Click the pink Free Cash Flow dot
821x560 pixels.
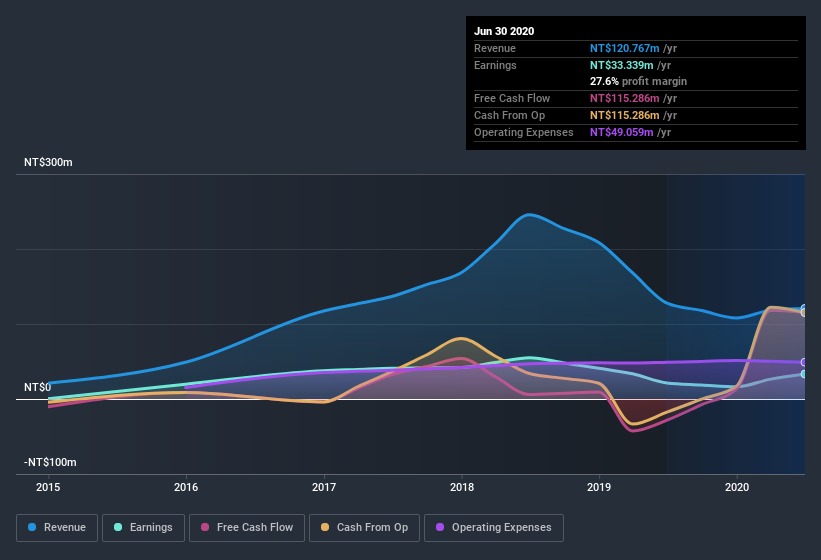(206, 527)
